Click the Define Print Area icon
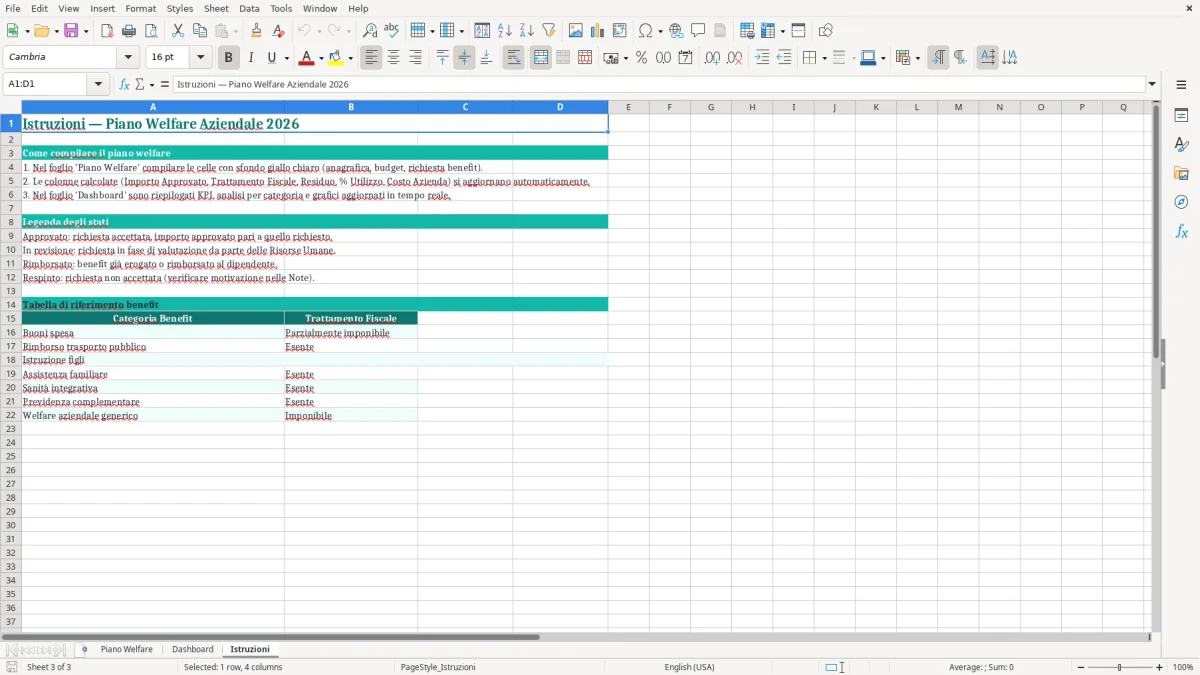This screenshot has width=1200, height=675. point(747,31)
